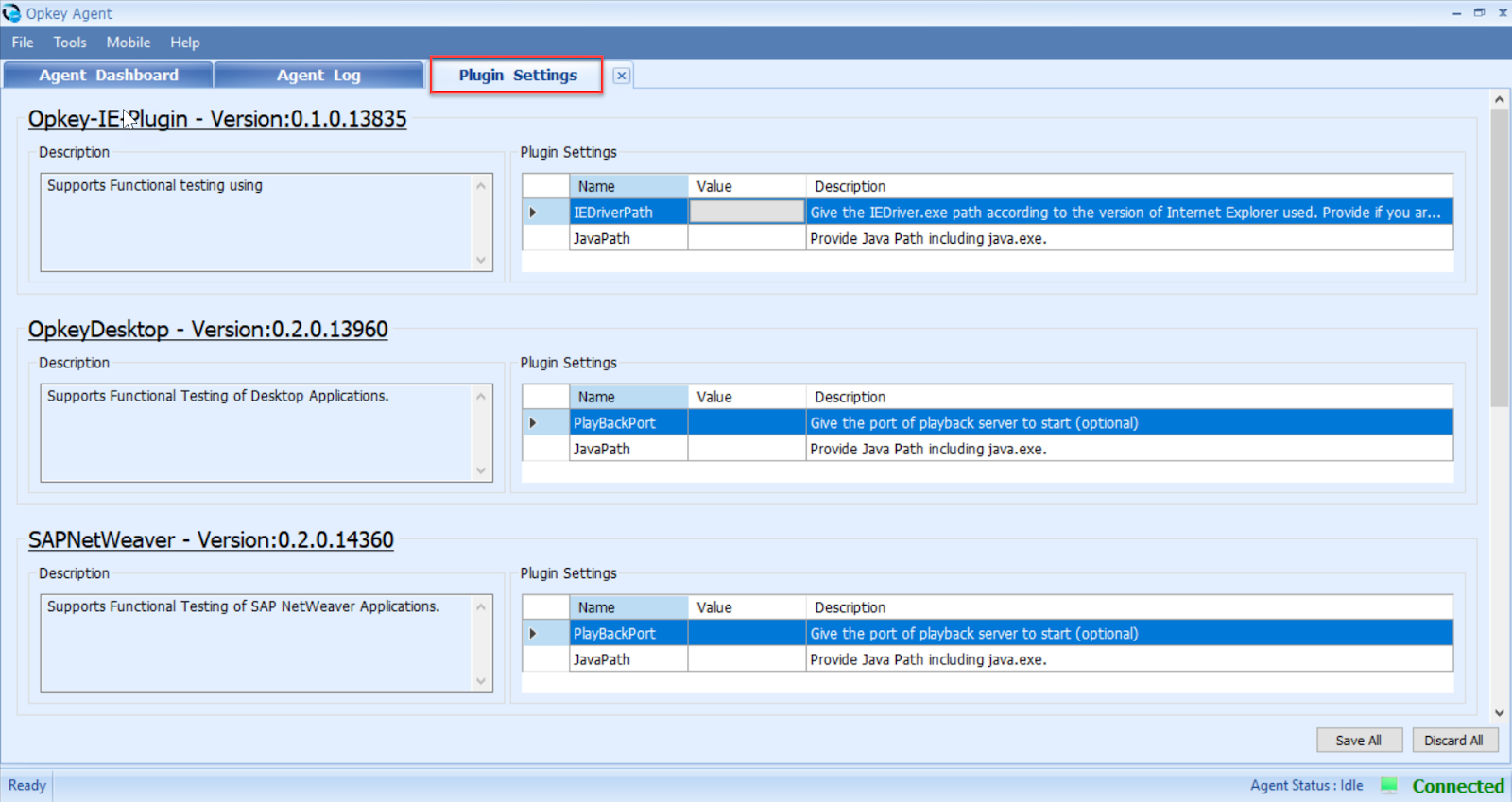
Task: Click the main vertical scrollbar thumb
Action: tap(1499, 257)
